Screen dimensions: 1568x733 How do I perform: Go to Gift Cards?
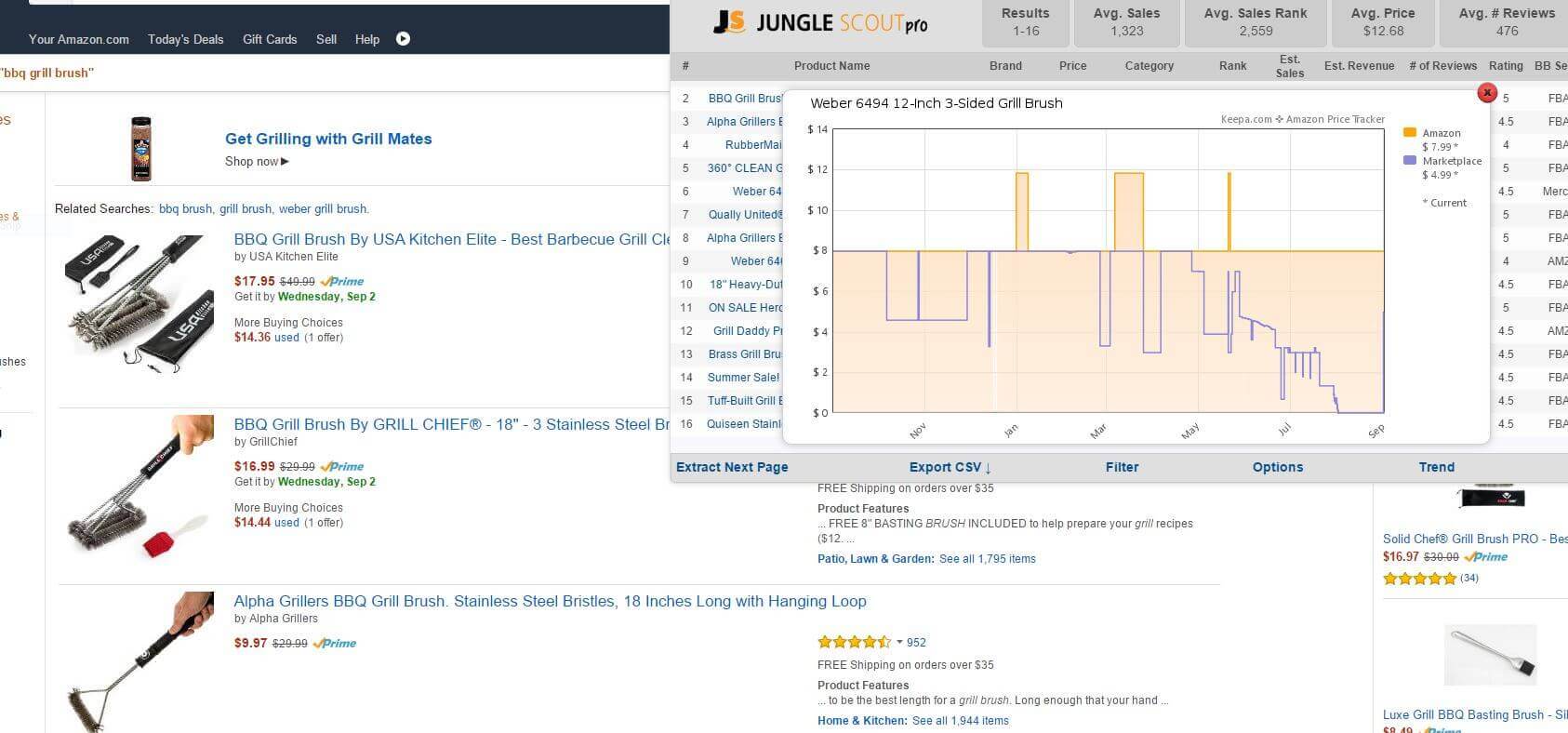(x=270, y=39)
